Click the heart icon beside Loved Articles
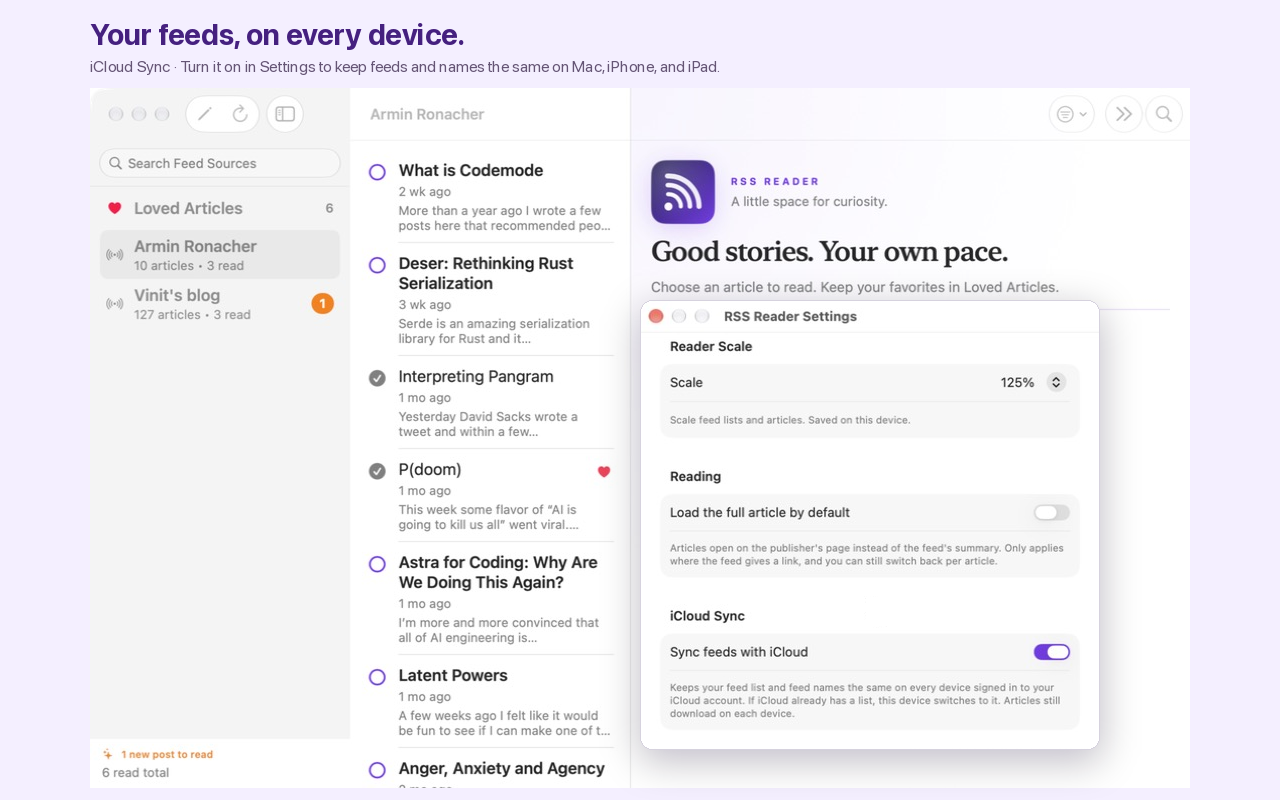1280x800 pixels. pyautogui.click(x=115, y=208)
